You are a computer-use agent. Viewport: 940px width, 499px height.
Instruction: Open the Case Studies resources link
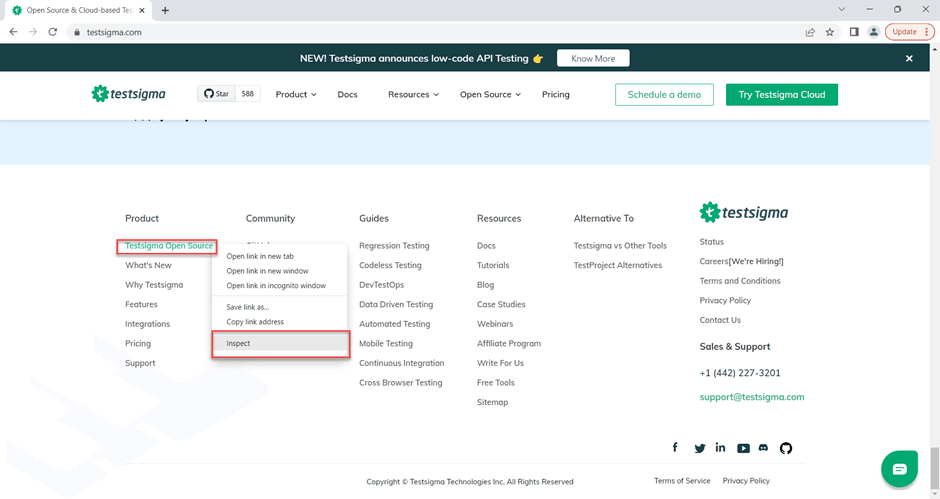(501, 304)
